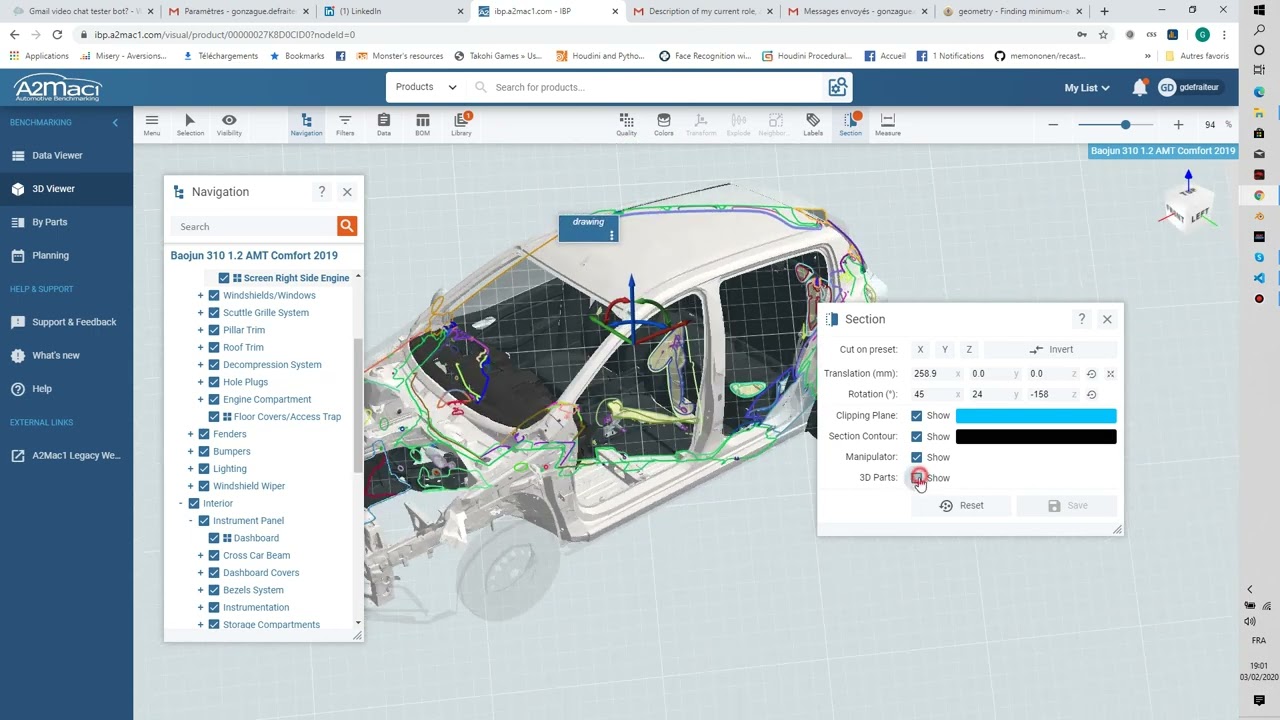Image resolution: width=1280 pixels, height=720 pixels.
Task: Click the black Section Contour color swatch
Action: point(1035,436)
